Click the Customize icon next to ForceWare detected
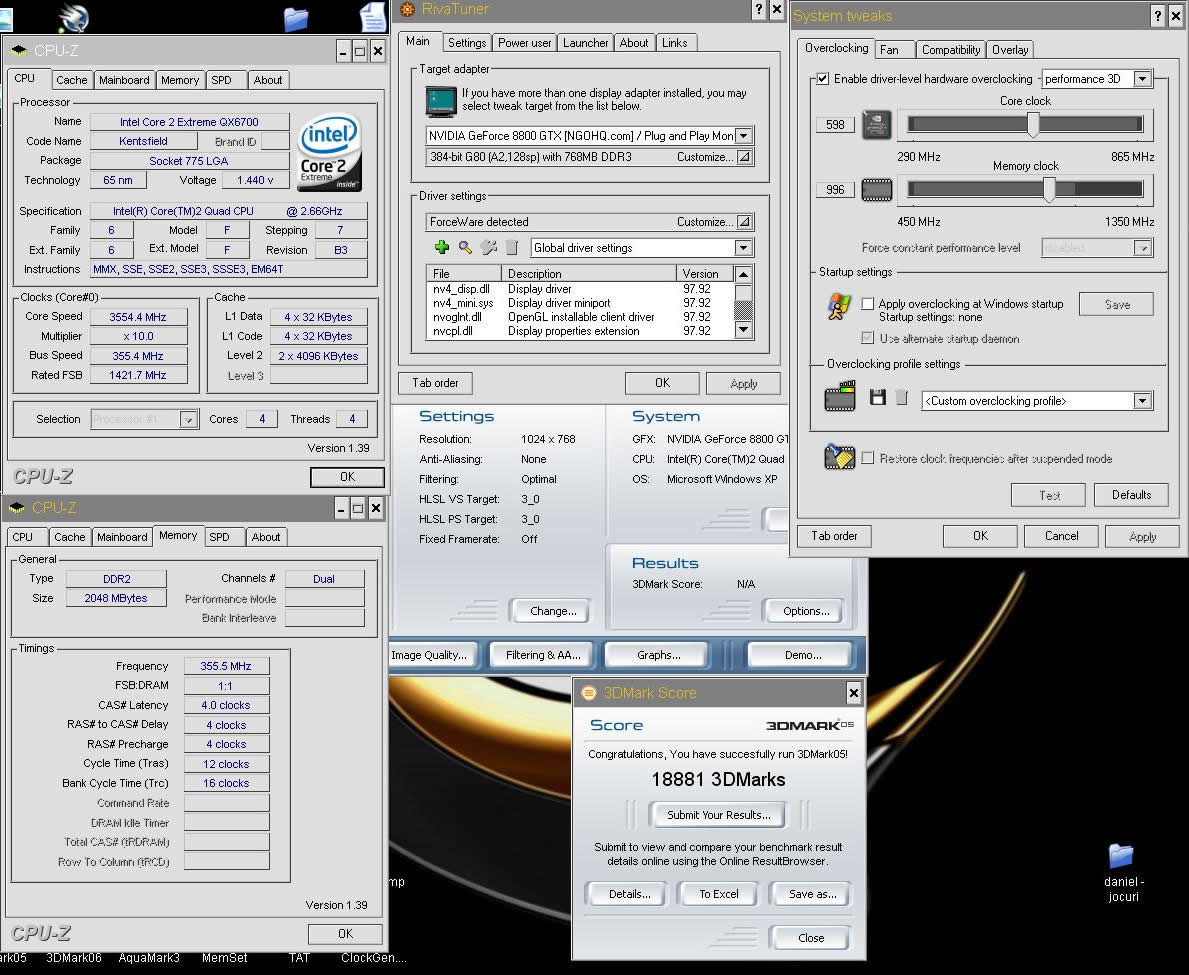The image size is (1189, 975). (x=744, y=222)
